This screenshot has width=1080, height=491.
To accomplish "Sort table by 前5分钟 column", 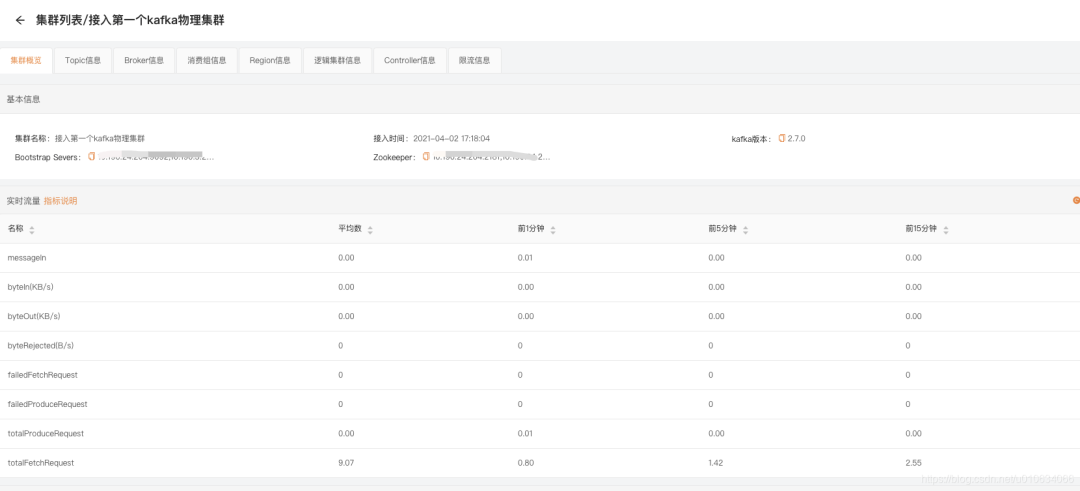I will (x=745, y=229).
